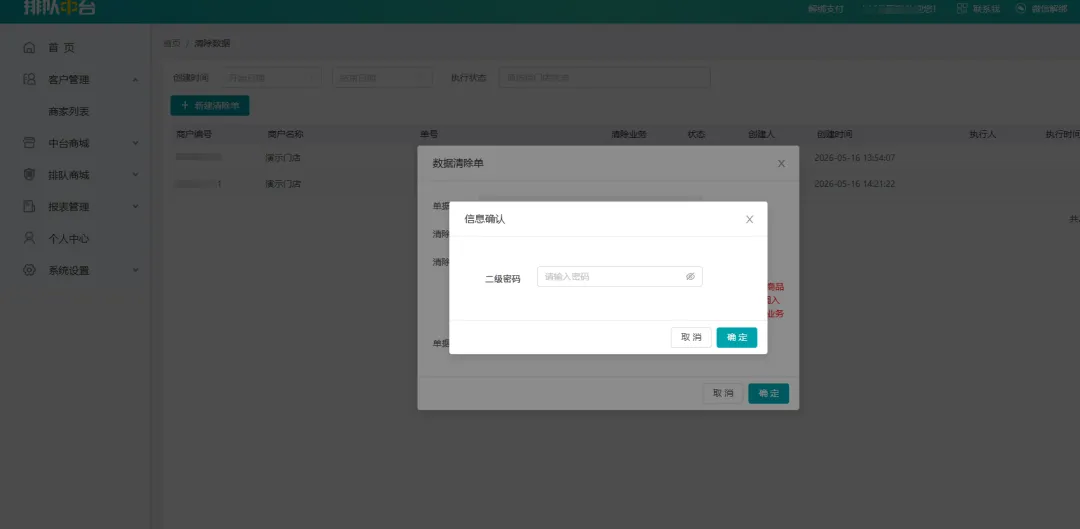Click the 排队中台 logo

point(60,8)
